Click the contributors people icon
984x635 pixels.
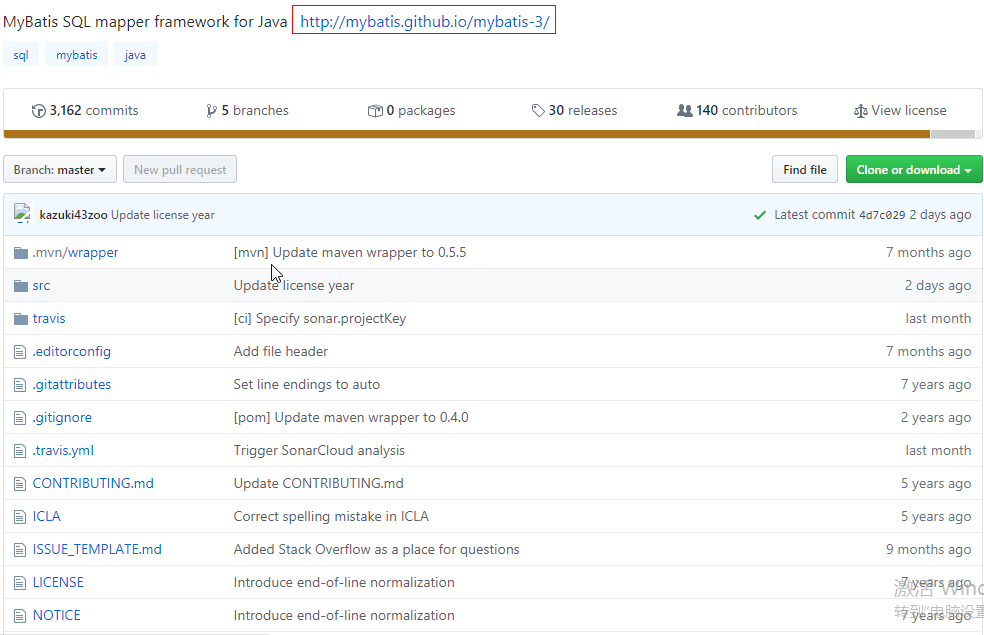click(x=685, y=111)
